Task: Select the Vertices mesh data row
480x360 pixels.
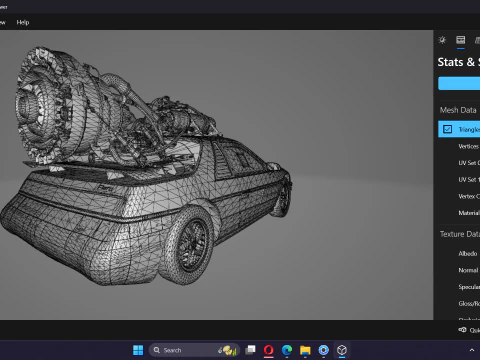Action: pyautogui.click(x=459, y=146)
